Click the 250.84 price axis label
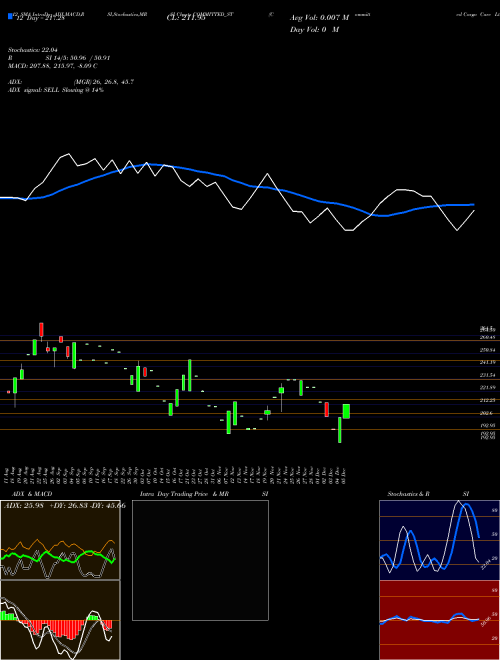 (x=488, y=350)
